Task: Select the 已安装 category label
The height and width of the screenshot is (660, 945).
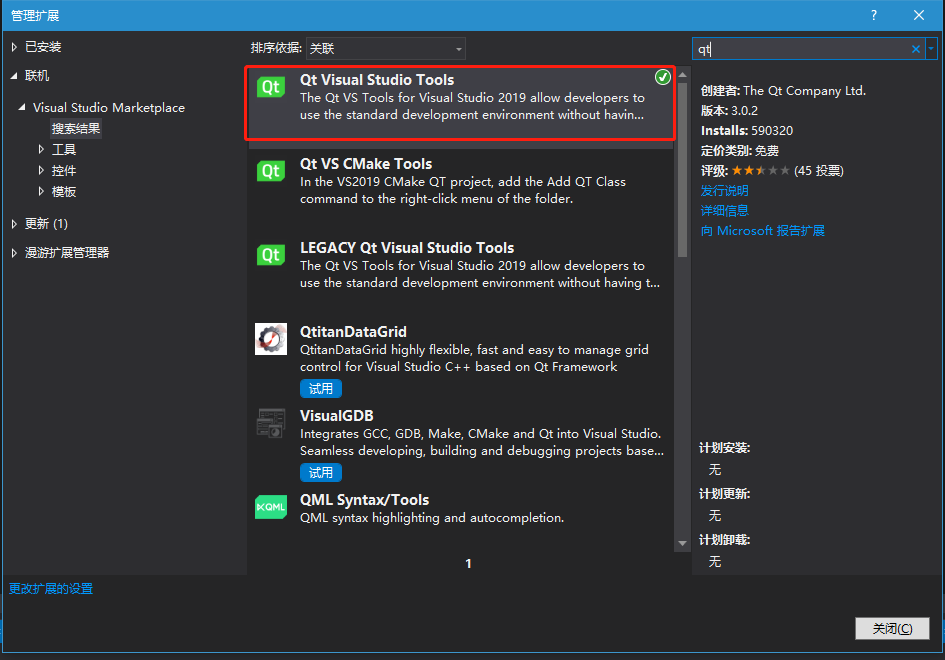Action: 43,47
